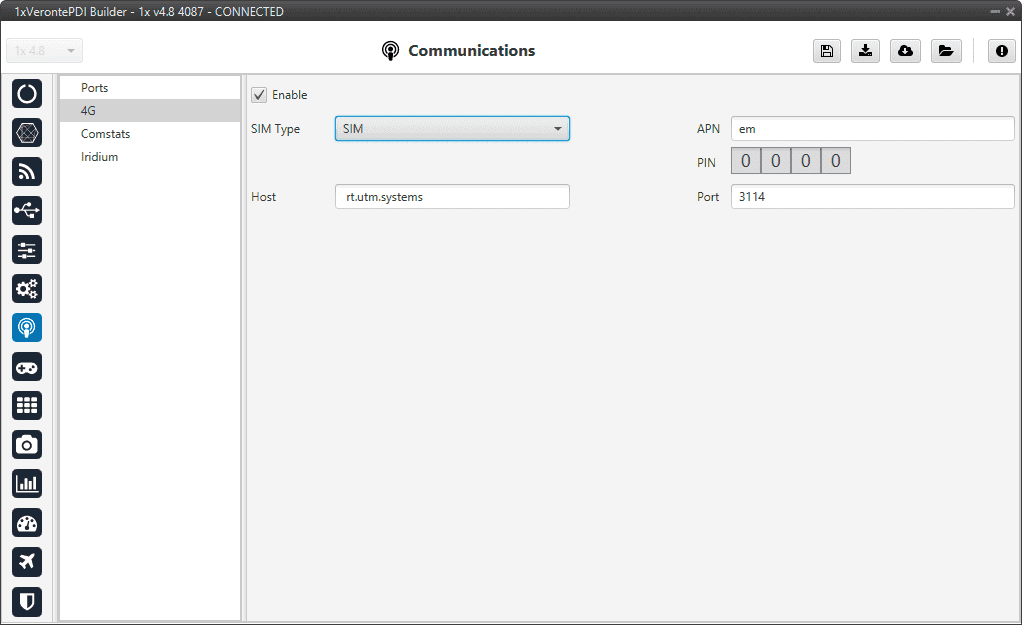This screenshot has height=625, width=1022.
Task: Click the Port number field
Action: pos(872,197)
